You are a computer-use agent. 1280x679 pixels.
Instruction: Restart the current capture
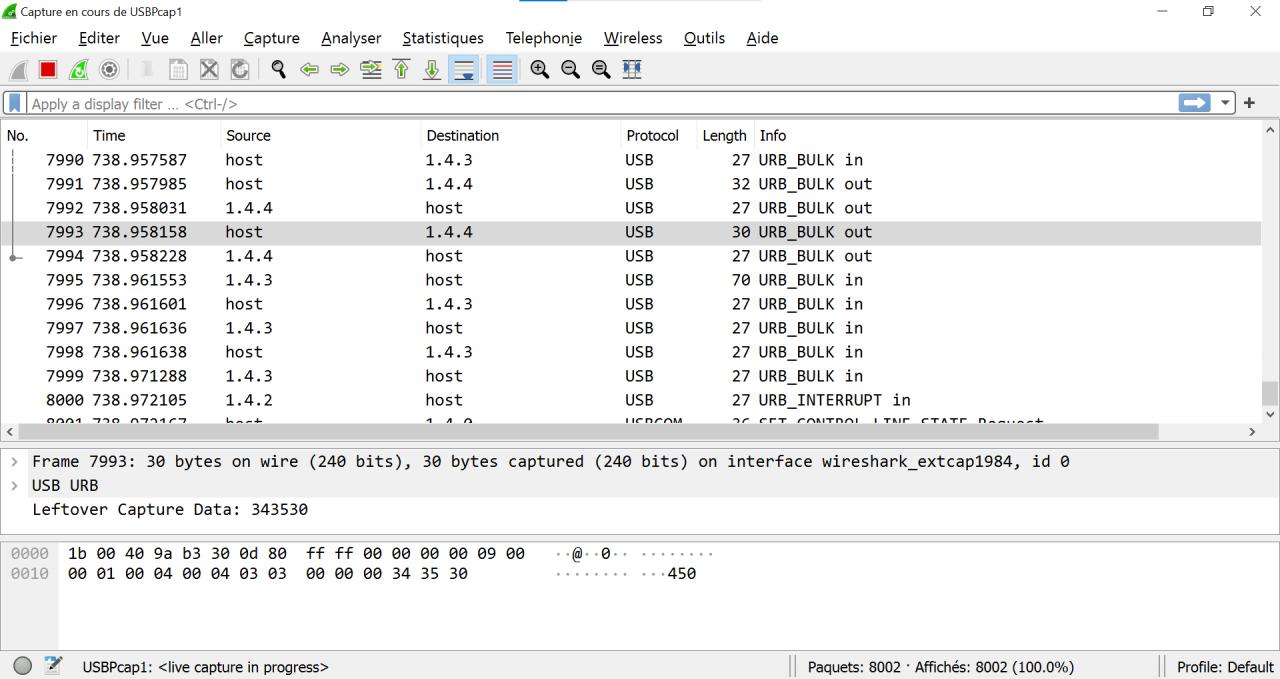78,70
